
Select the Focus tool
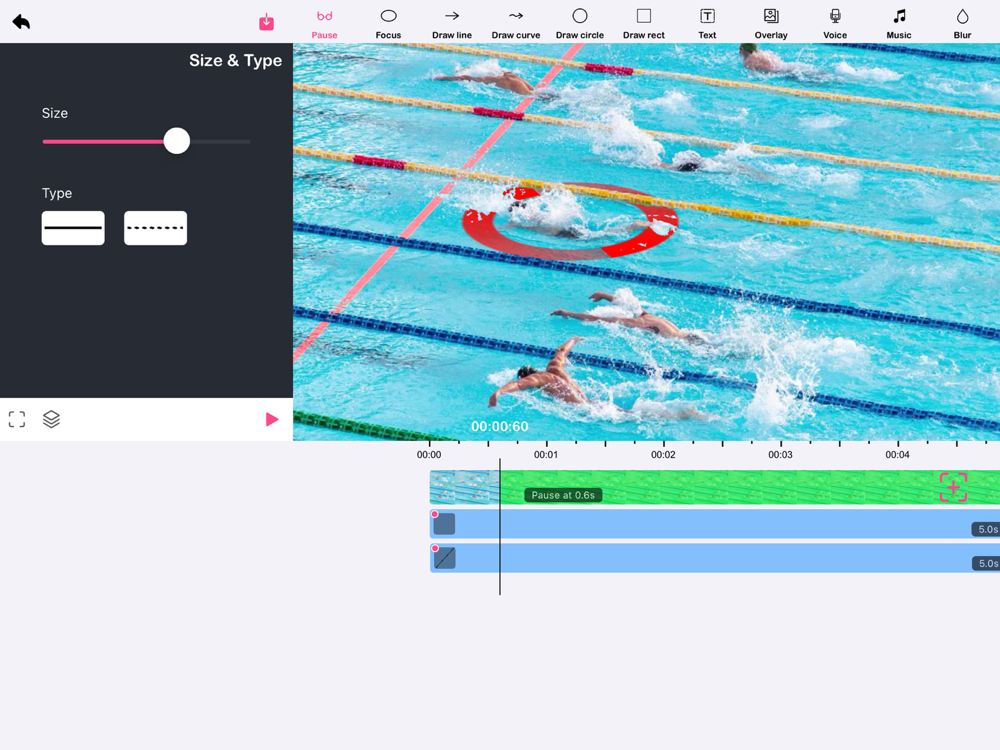coord(388,24)
